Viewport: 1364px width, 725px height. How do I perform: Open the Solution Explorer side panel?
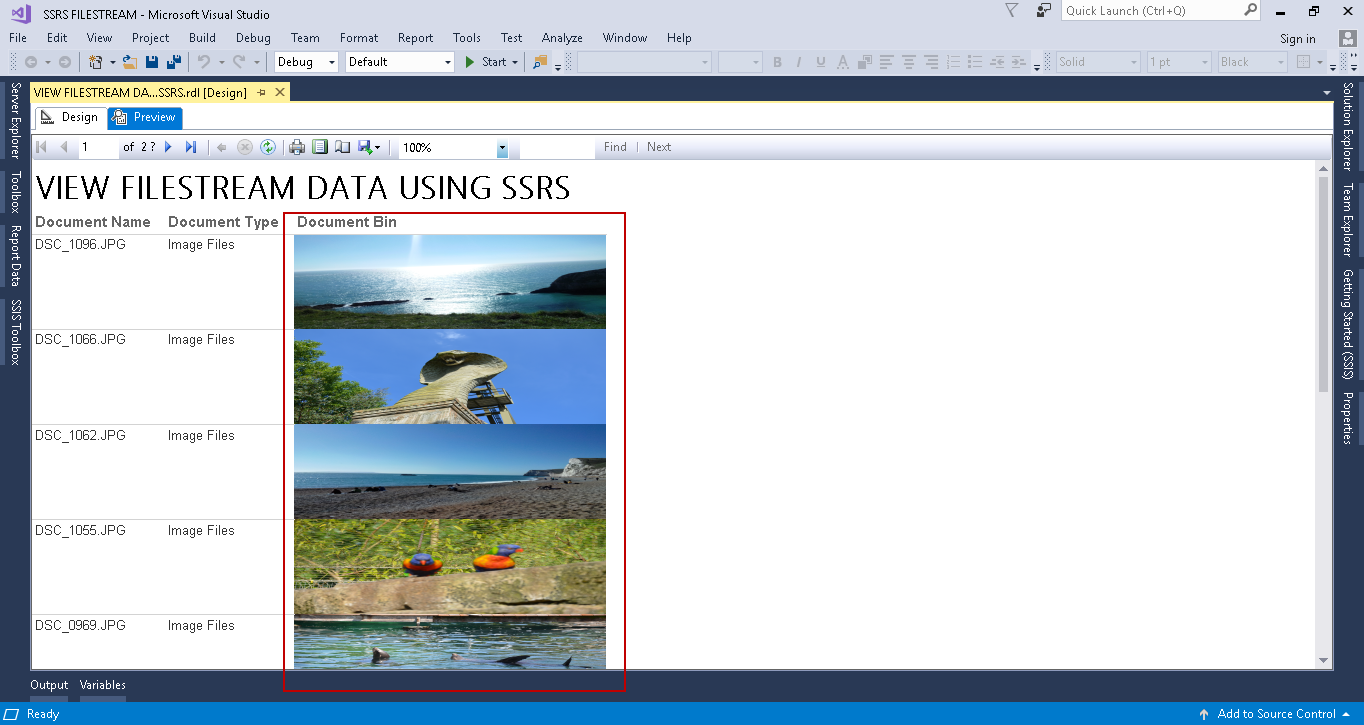coord(1348,127)
